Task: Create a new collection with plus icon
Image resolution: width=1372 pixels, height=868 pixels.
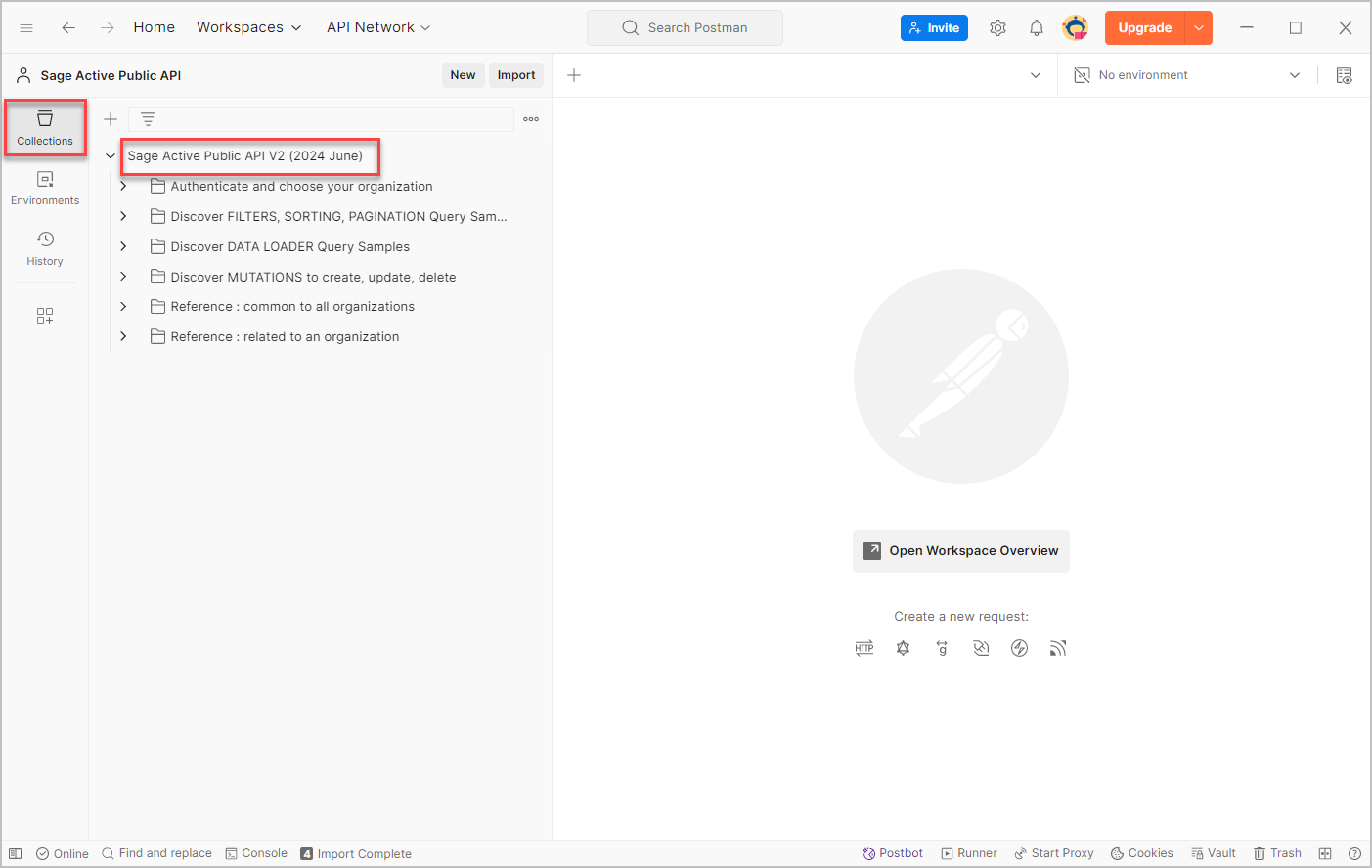Action: (x=111, y=119)
